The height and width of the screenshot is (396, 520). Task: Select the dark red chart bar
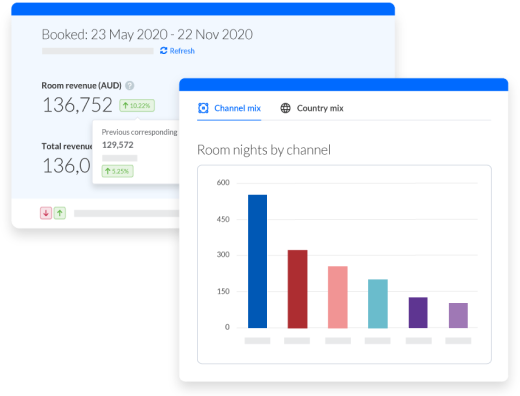[297, 289]
